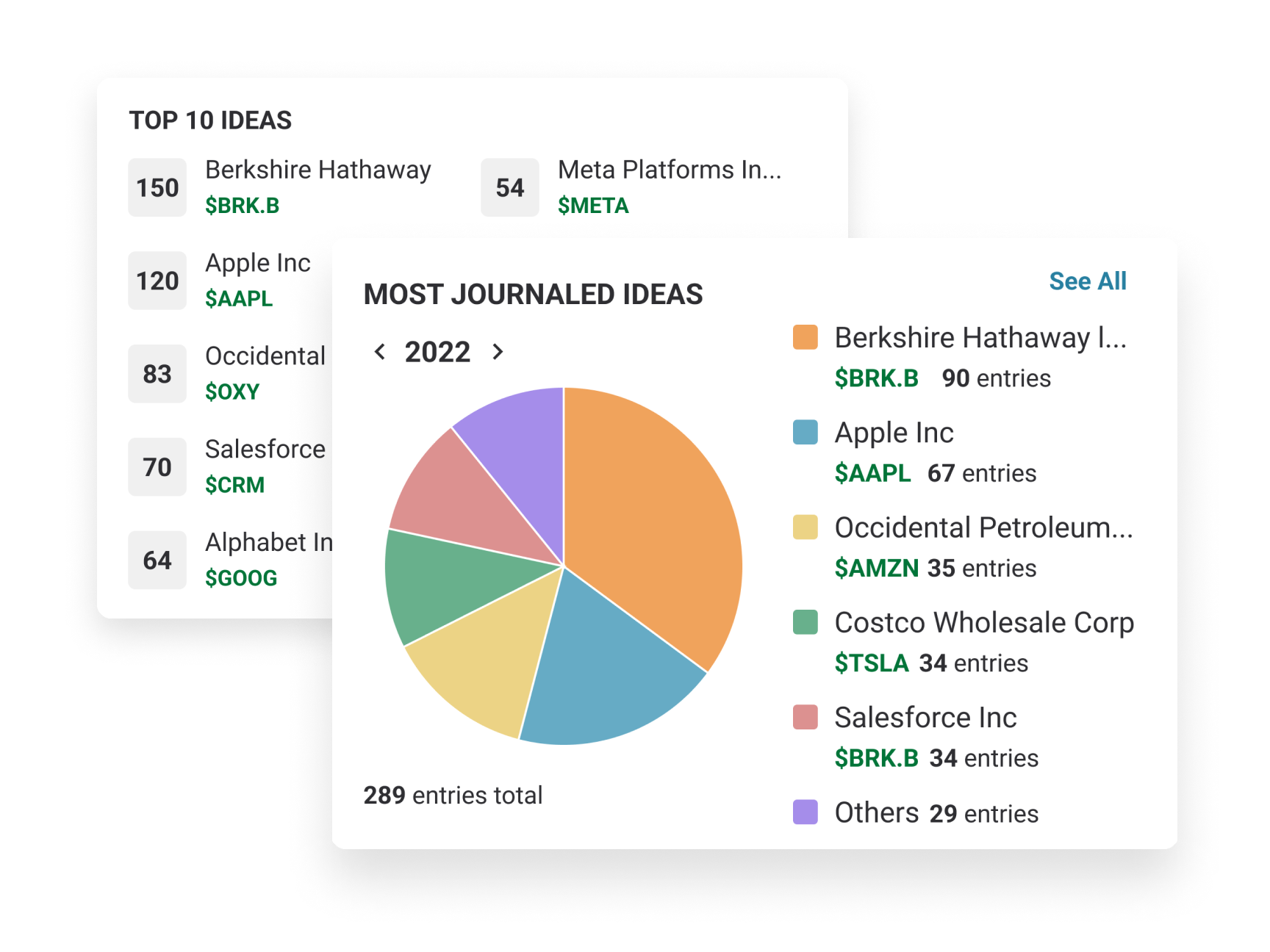The width and height of the screenshot is (1270, 952).
Task: Click the 70 count badge
Action: pyautogui.click(x=157, y=467)
